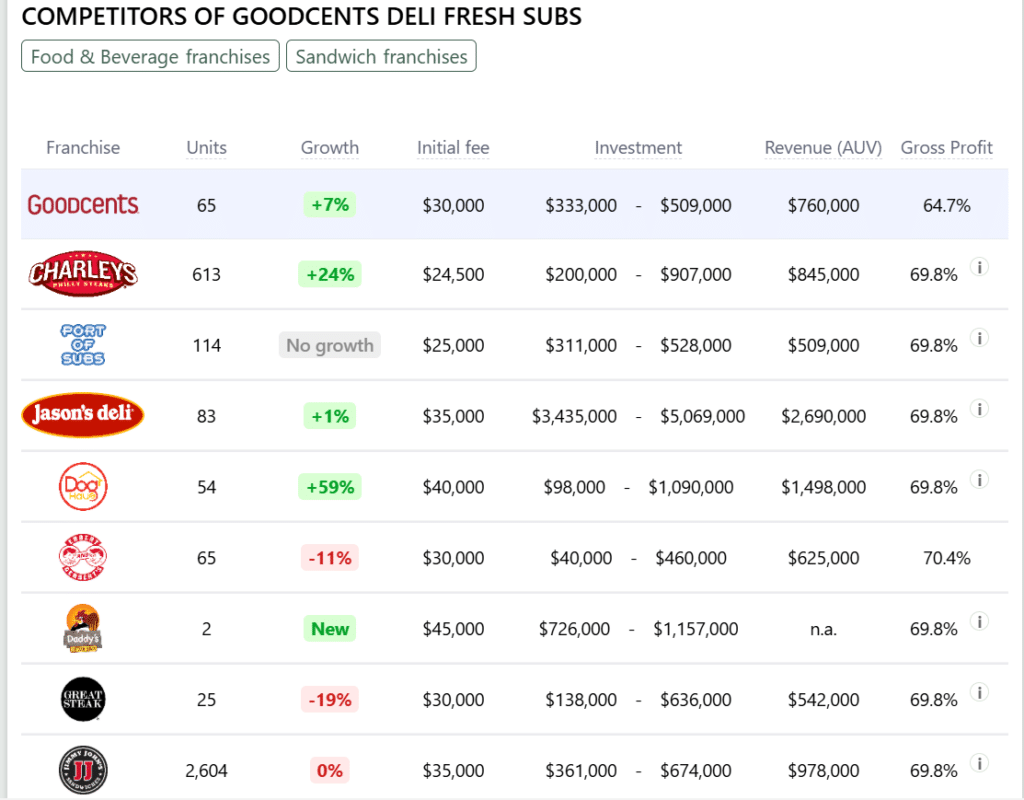
Task: Select the 64.7% gross profit value
Action: pyautogui.click(x=947, y=205)
